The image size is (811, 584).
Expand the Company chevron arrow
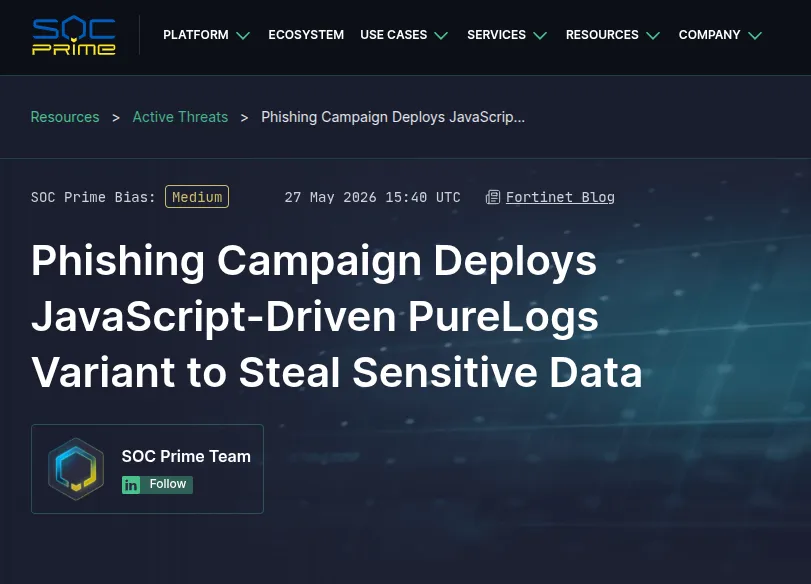(x=755, y=36)
